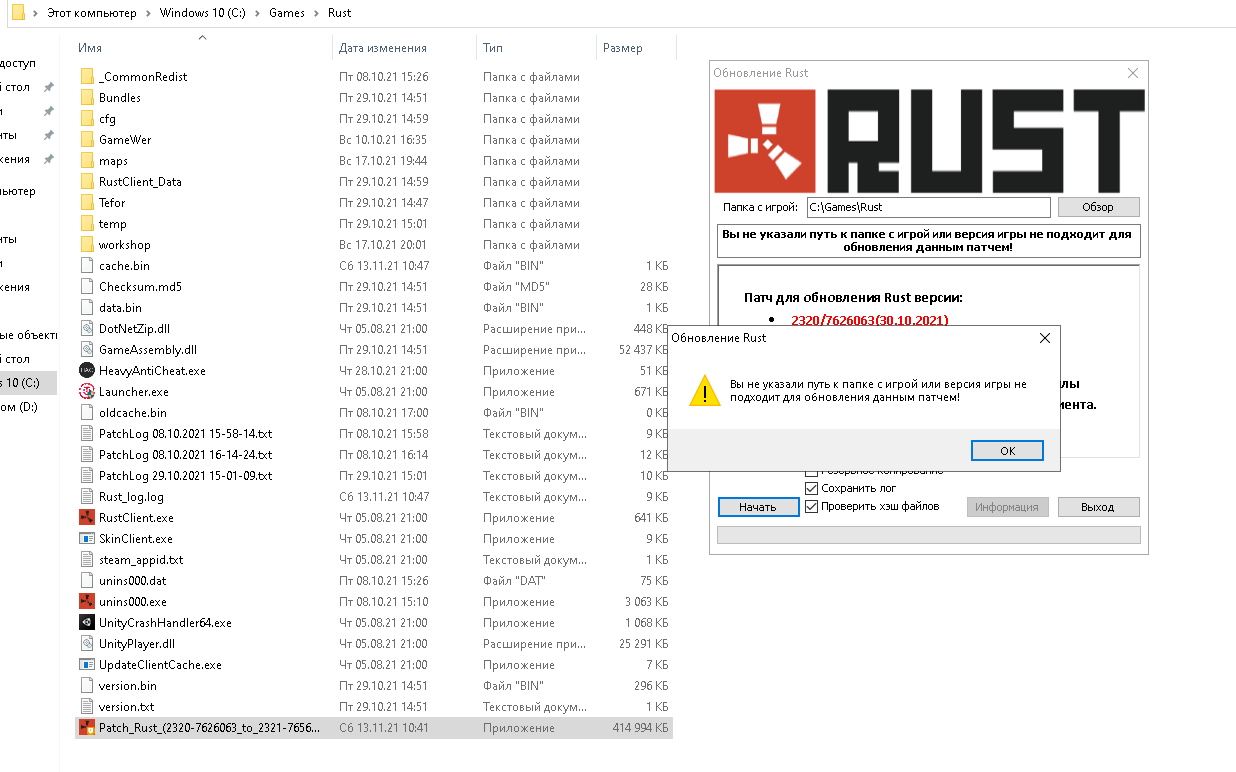The image size is (1236, 772).
Task: Click the warning icon in the dialog
Action: coord(704,392)
